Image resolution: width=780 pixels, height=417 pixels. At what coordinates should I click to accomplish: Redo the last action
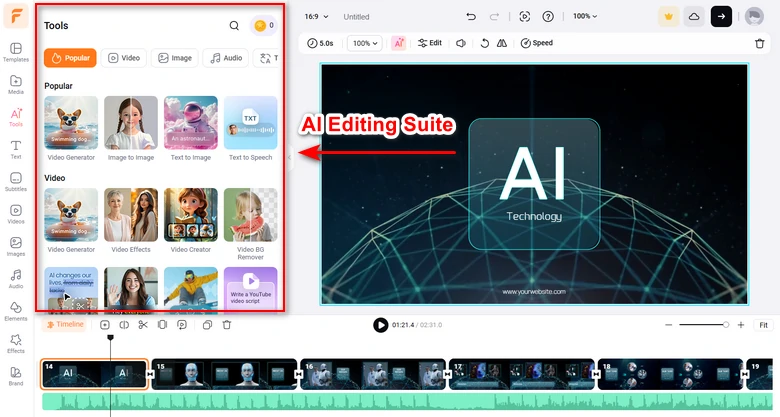[494, 16]
